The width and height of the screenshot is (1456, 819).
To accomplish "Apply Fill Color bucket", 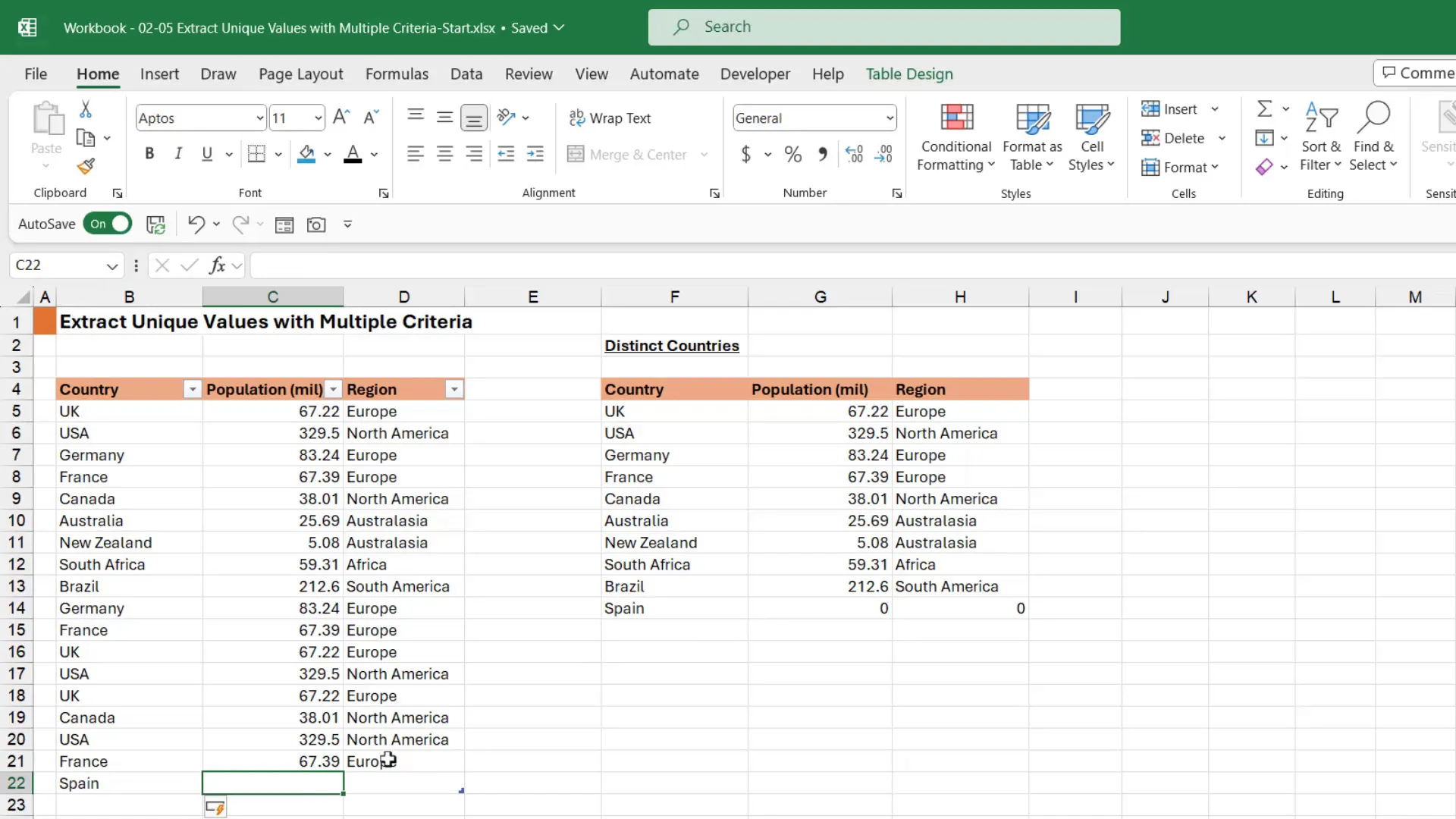I will coord(306,154).
